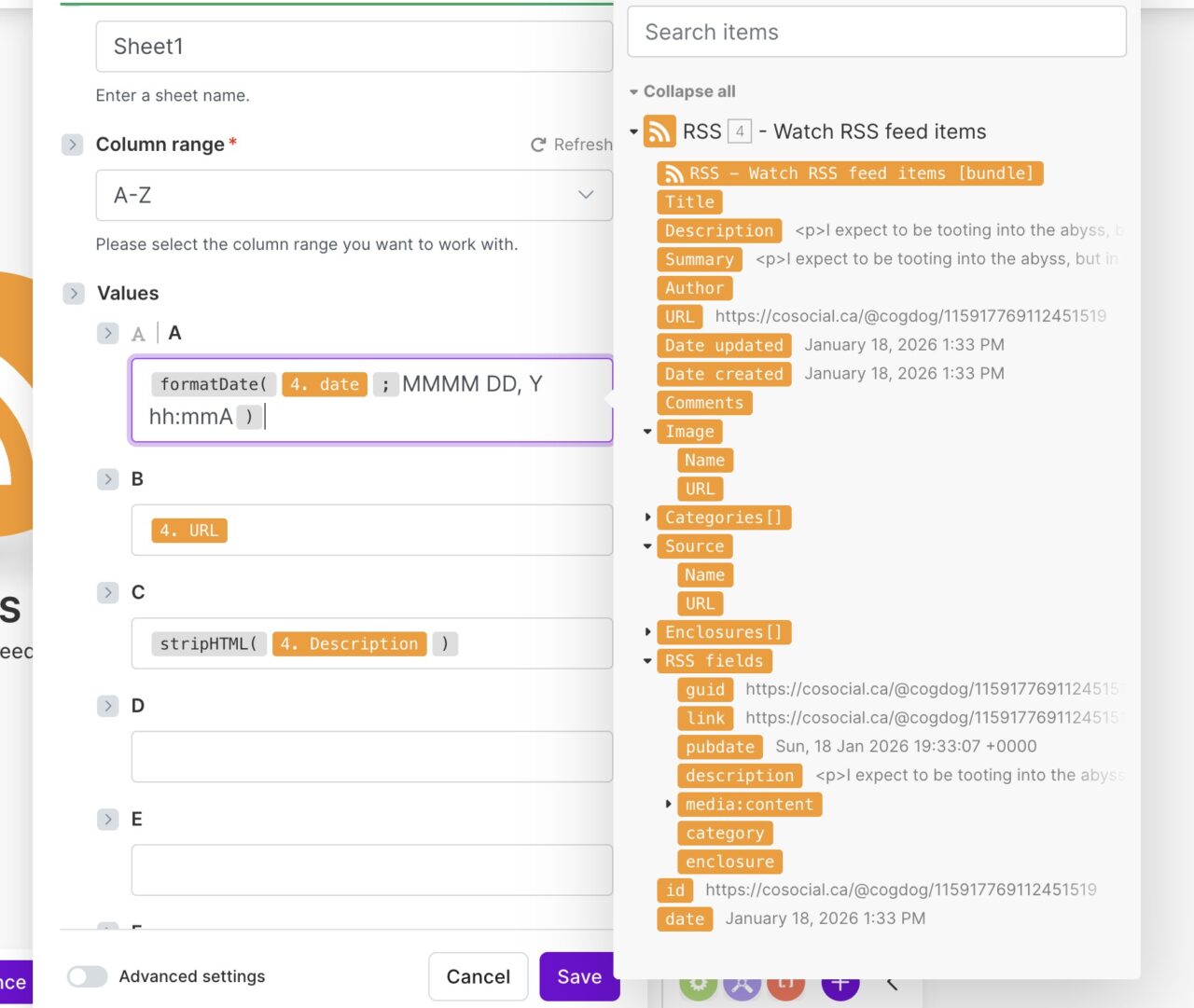Viewport: 1194px width, 1008px height.
Task: Toggle the map icon beside column D
Action: coord(108,706)
